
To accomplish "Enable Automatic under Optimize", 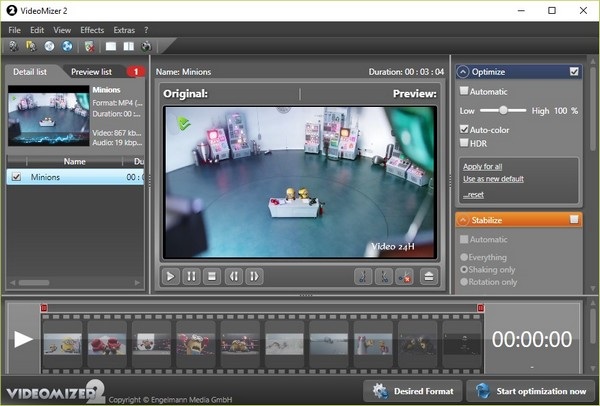I will (464, 91).
